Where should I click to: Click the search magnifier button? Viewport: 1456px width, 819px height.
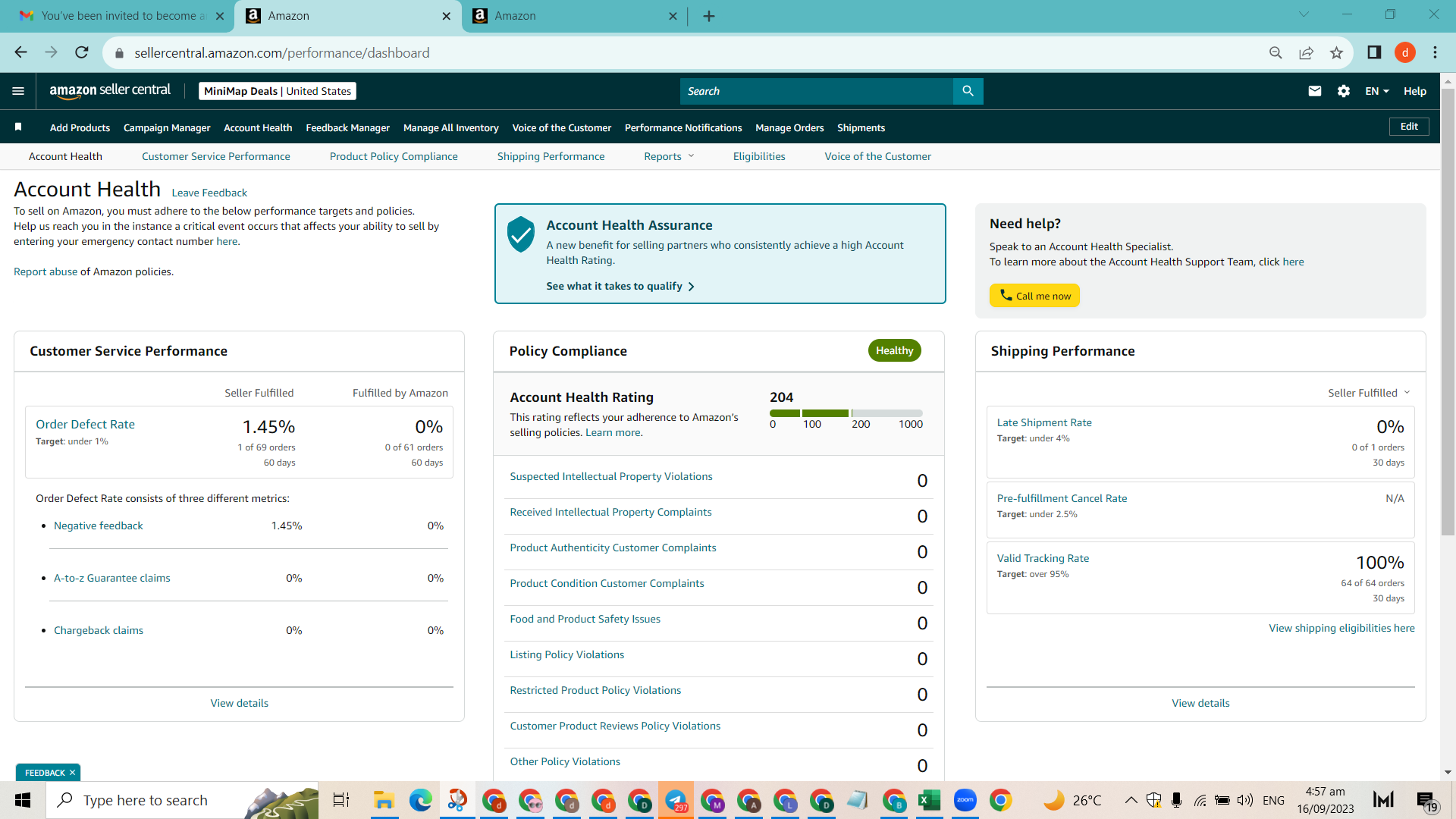point(968,91)
